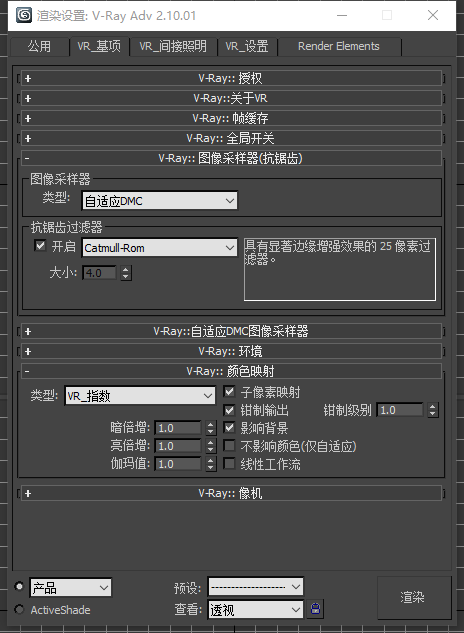Viewport: 464px width, 633px height.
Task: Open the Render Elements tab
Action: [x=339, y=46]
